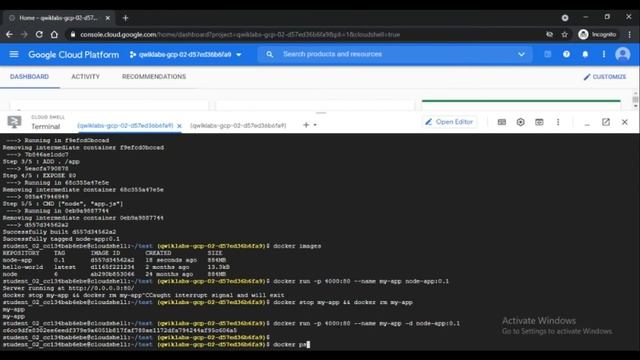This screenshot has width=640, height=360.
Task: Switch to the ACTIVITY tab
Action: coord(85,77)
